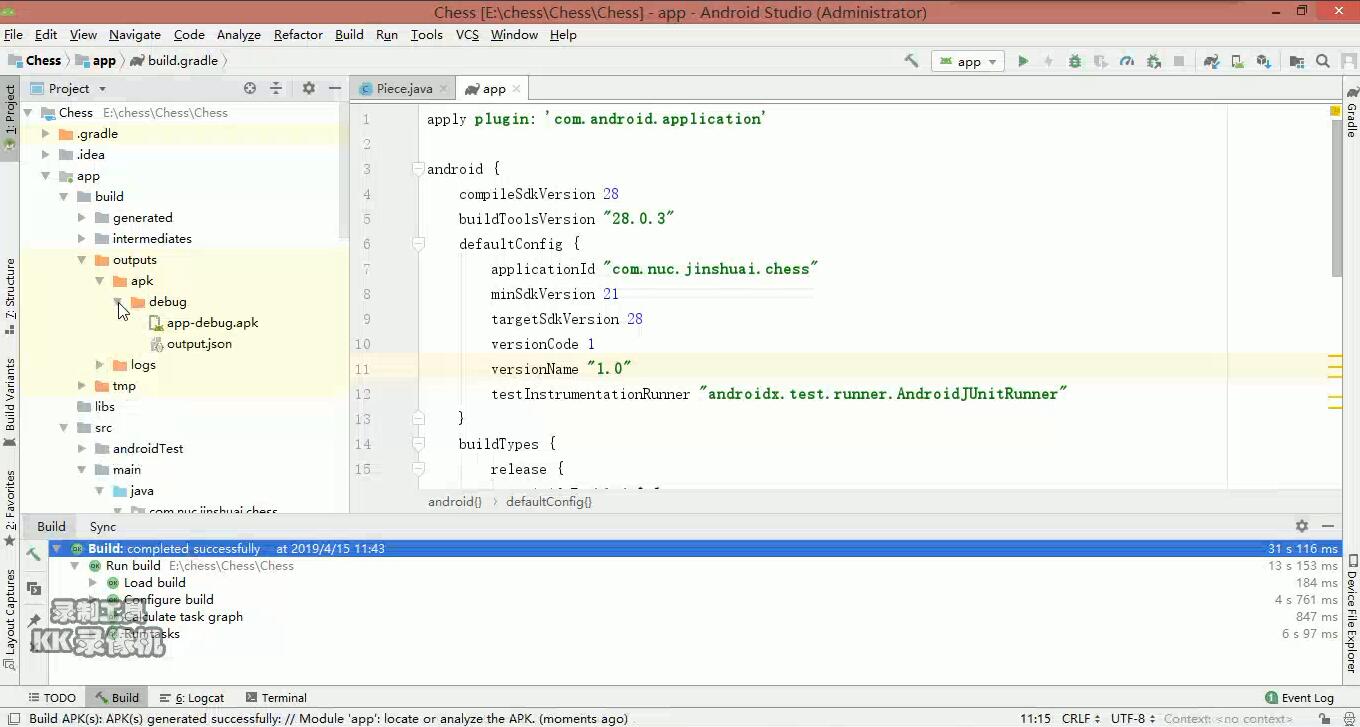Switch to the Sync tab
Image resolution: width=1360 pixels, height=727 pixels.
pyautogui.click(x=103, y=526)
